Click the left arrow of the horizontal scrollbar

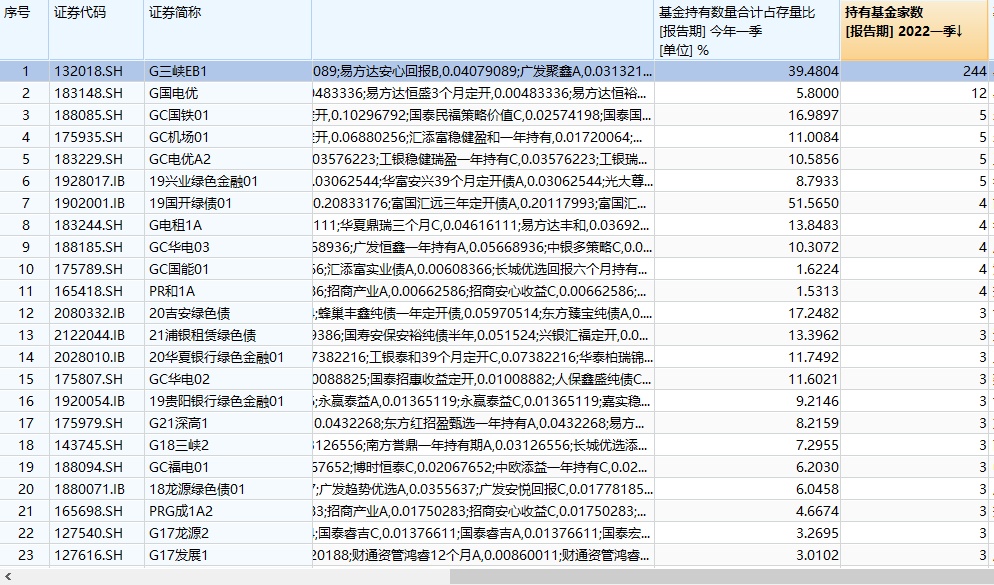(8, 577)
